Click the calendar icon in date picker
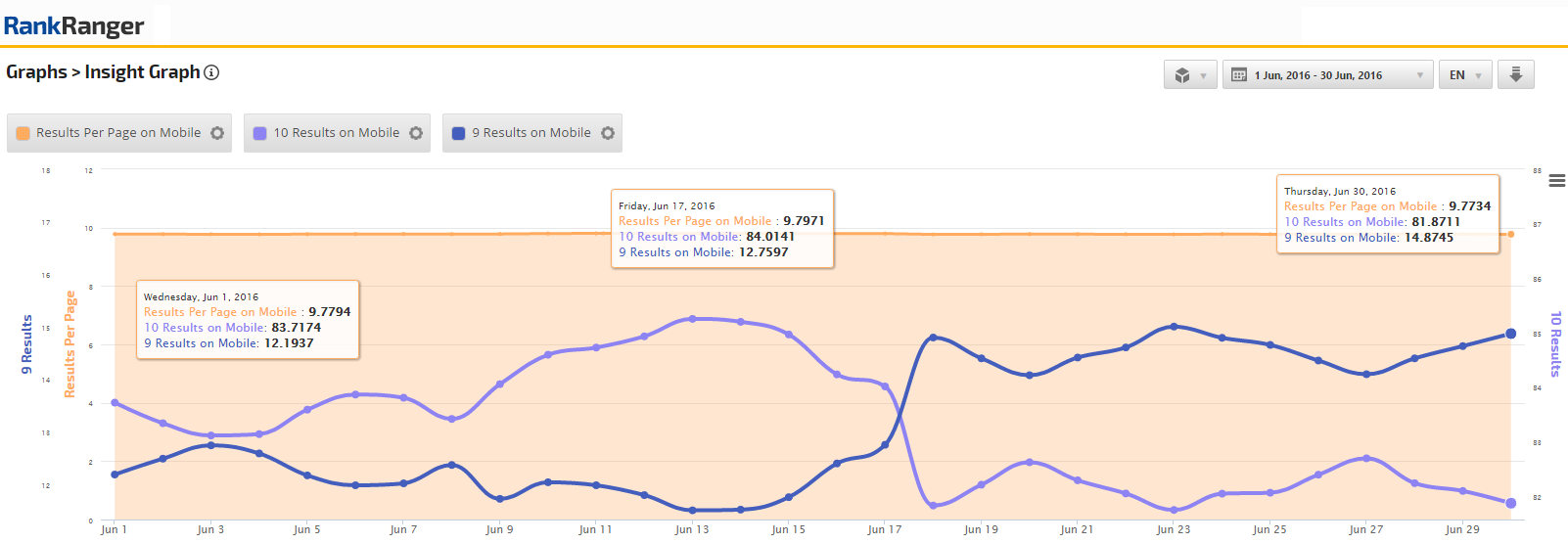The image size is (1568, 543). pos(1238,75)
